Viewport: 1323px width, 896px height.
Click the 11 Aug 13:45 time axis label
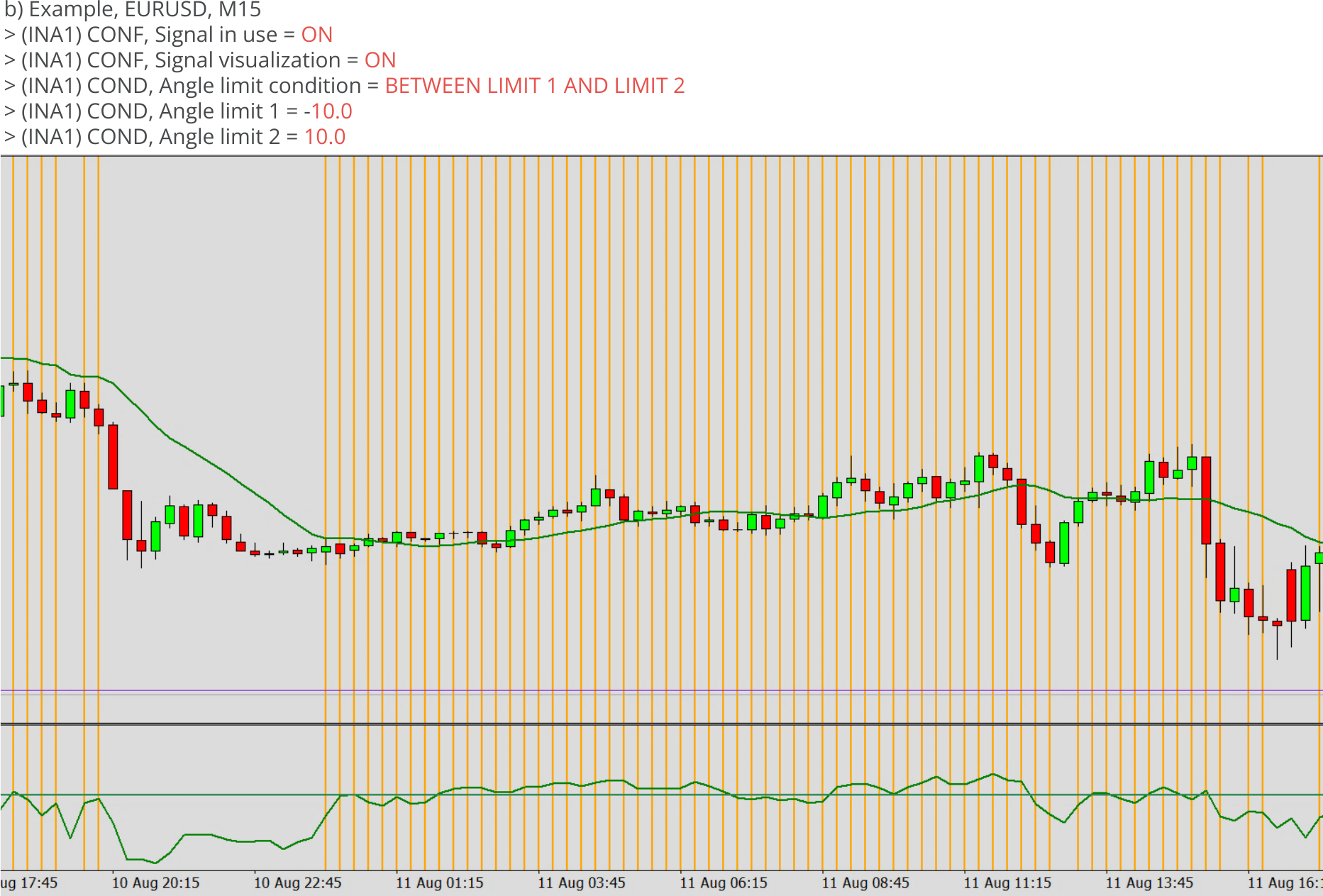coord(1149,883)
